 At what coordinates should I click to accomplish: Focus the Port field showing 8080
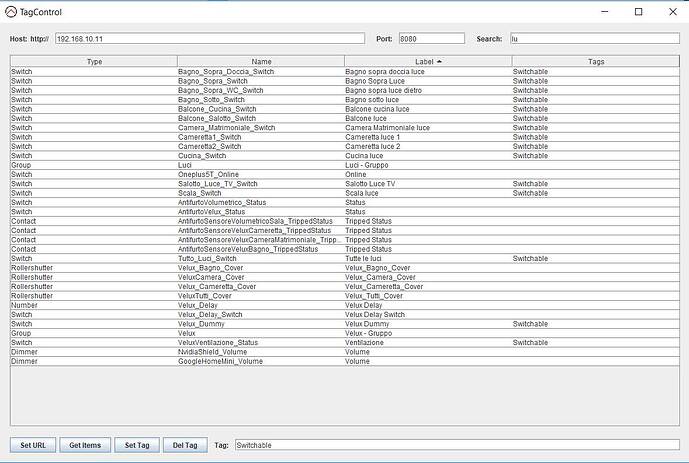tap(431, 39)
